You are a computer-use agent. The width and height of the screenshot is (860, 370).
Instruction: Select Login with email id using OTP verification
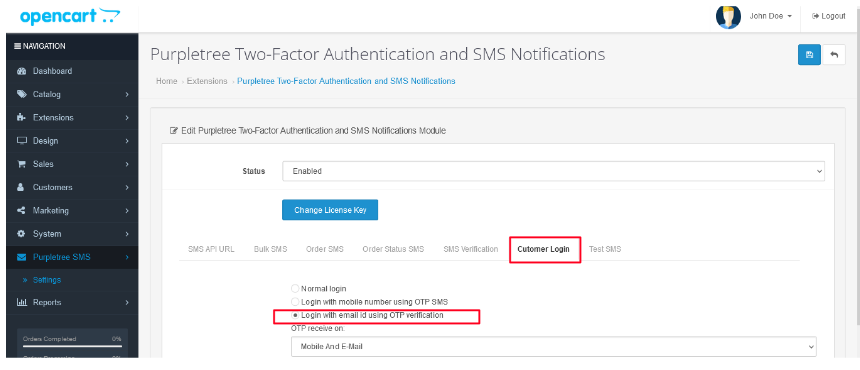[x=295, y=315]
